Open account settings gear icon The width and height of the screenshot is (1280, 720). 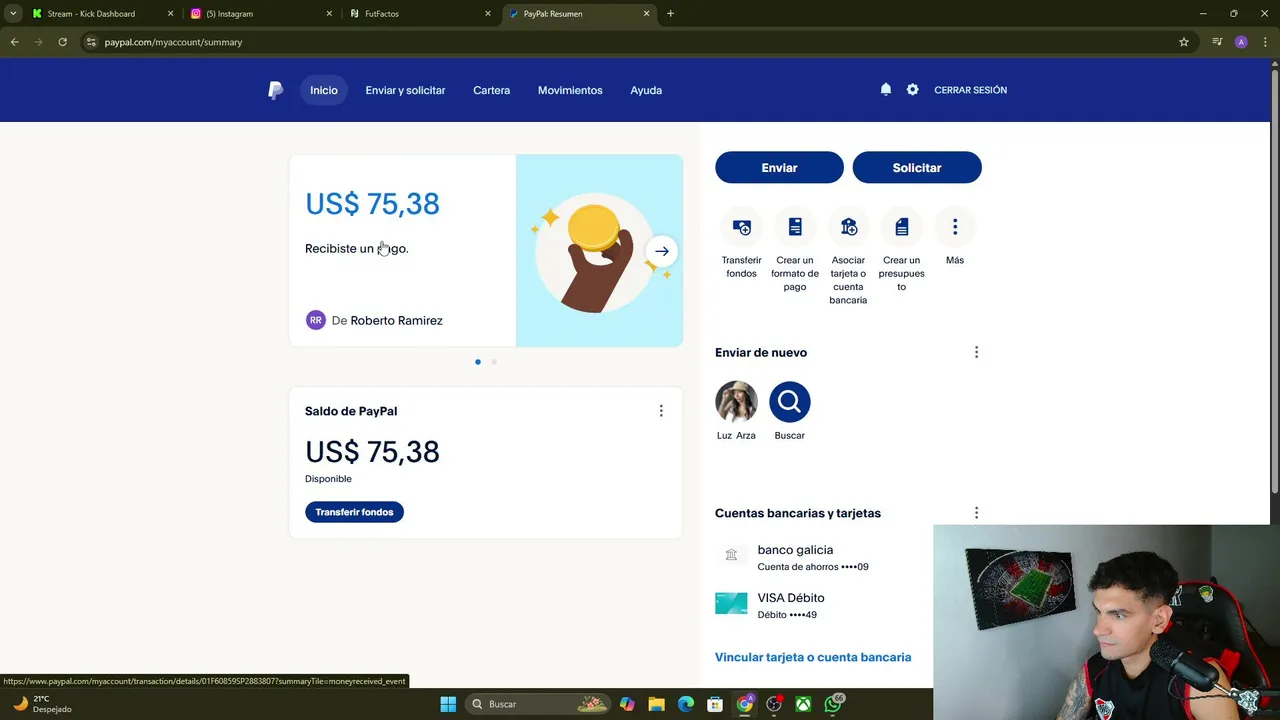[912, 89]
